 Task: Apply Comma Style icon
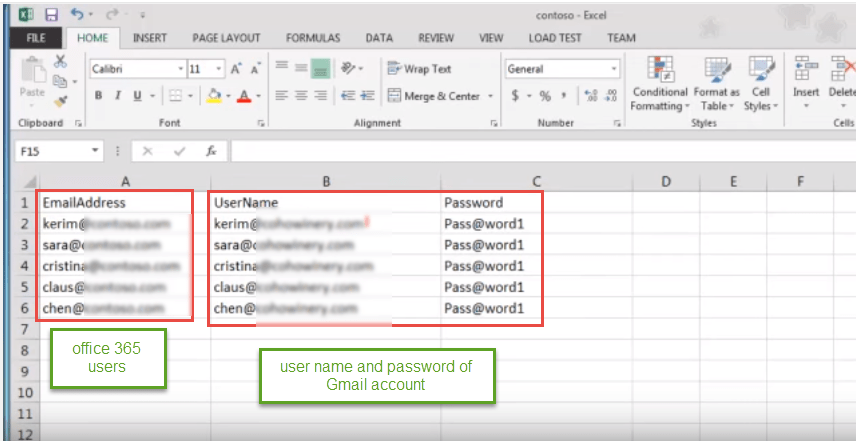click(565, 96)
